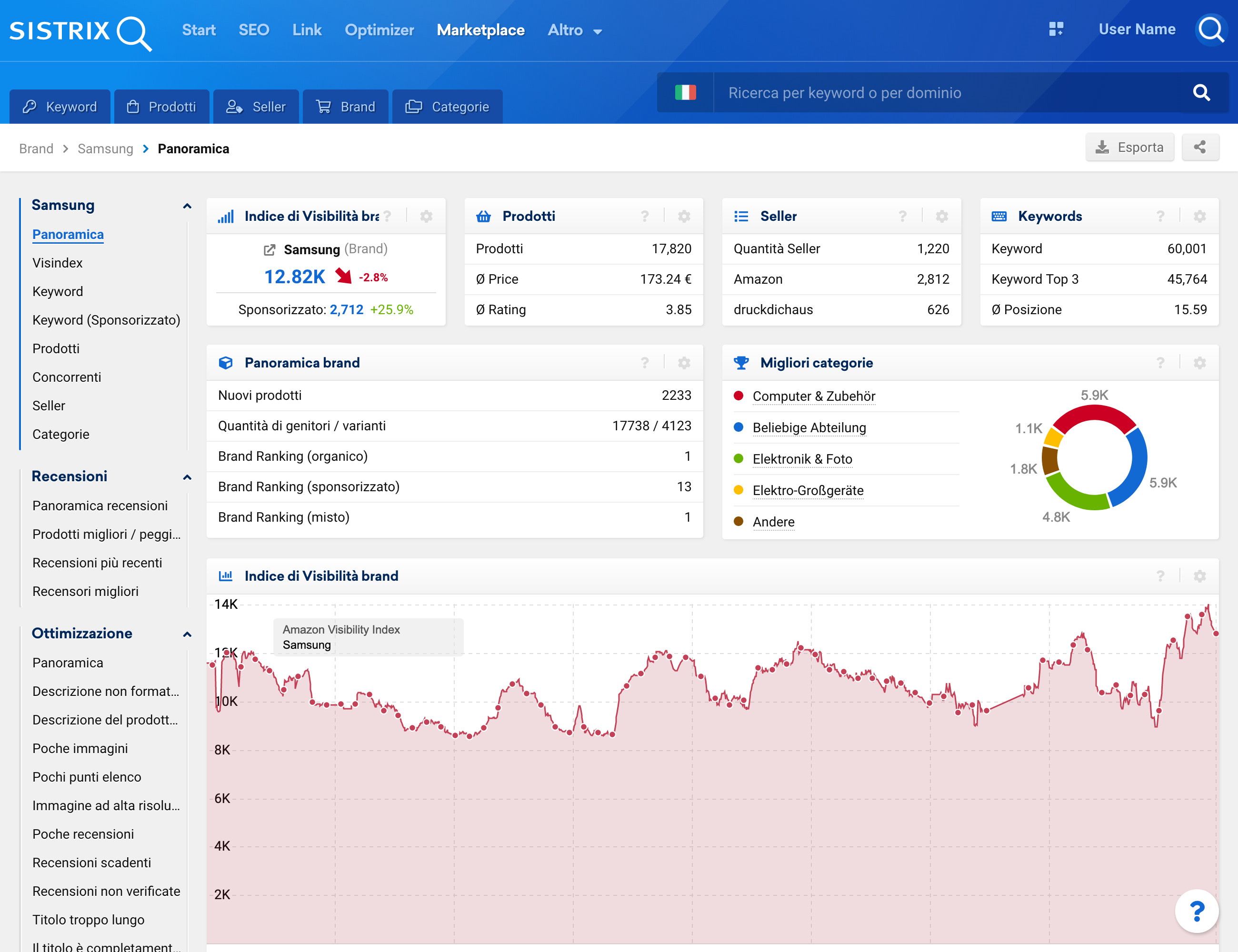
Task: Click the share icon button
Action: click(x=1200, y=148)
